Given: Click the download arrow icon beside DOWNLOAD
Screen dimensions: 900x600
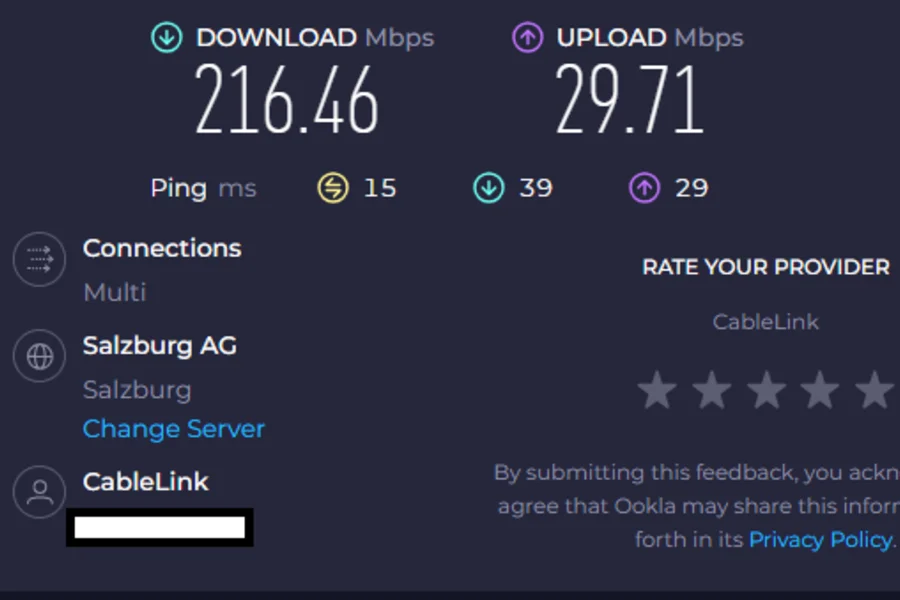Looking at the screenshot, I should pos(166,38).
